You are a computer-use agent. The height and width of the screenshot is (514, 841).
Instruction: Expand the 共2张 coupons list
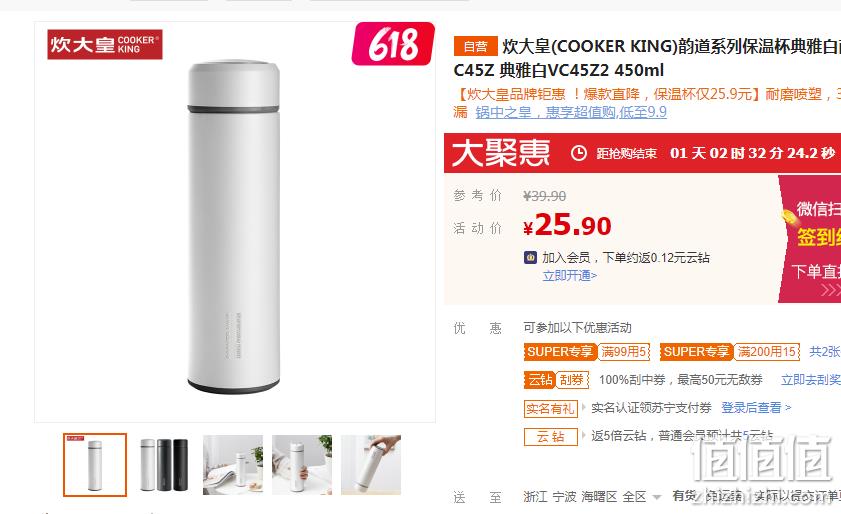pyautogui.click(x=825, y=351)
